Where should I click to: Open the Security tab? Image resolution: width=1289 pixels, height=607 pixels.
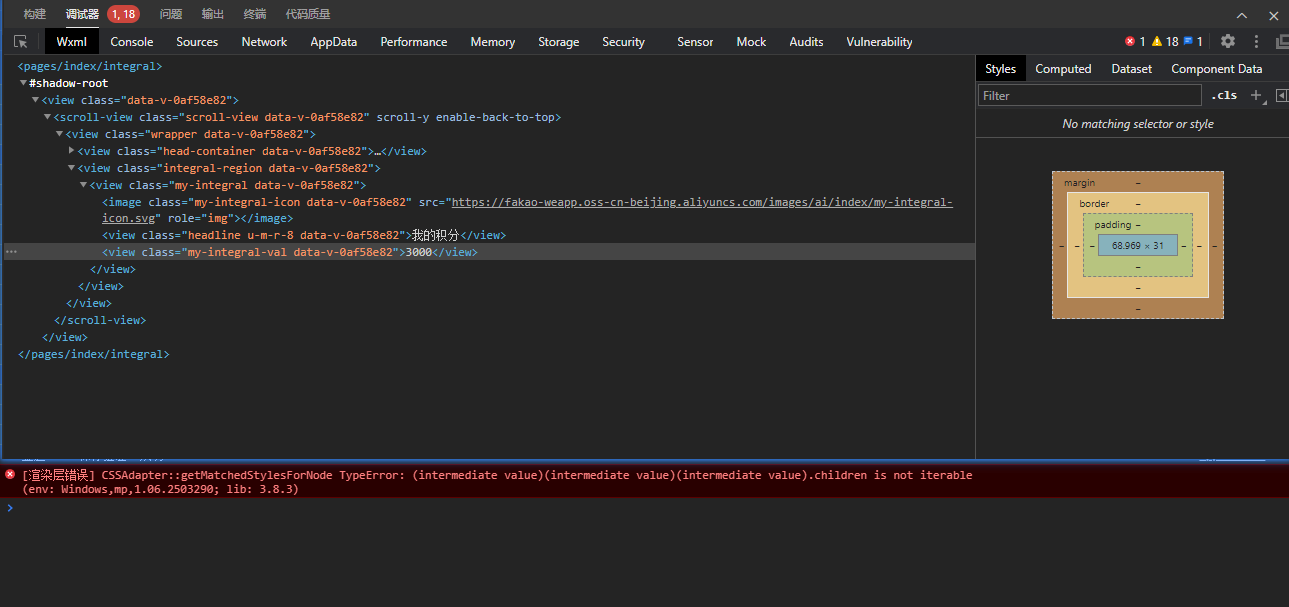[x=624, y=41]
